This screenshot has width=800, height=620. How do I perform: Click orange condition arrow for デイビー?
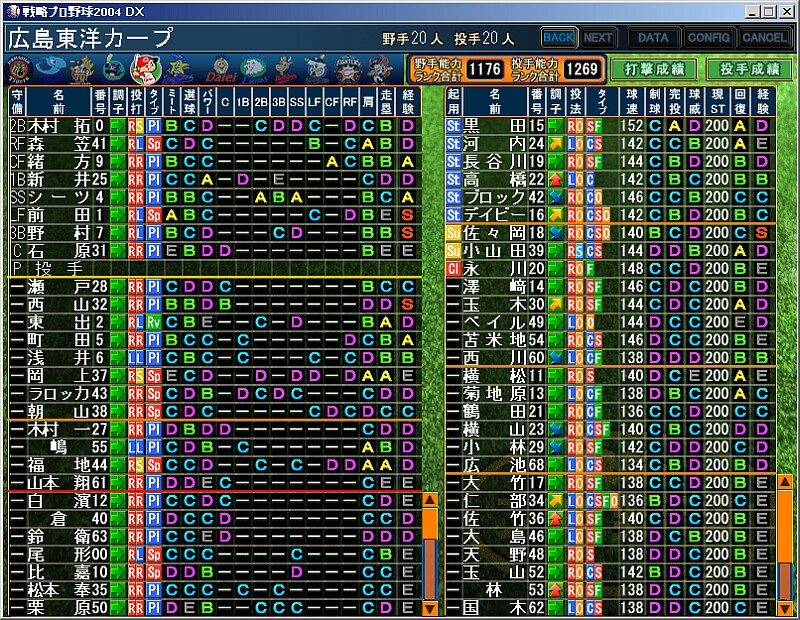tap(556, 215)
